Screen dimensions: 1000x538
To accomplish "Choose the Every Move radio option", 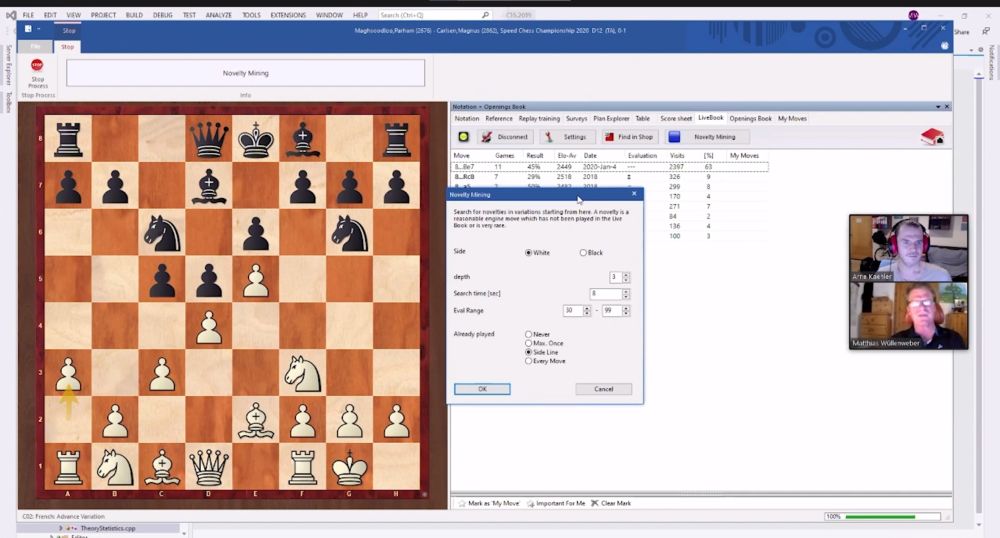I will point(529,361).
